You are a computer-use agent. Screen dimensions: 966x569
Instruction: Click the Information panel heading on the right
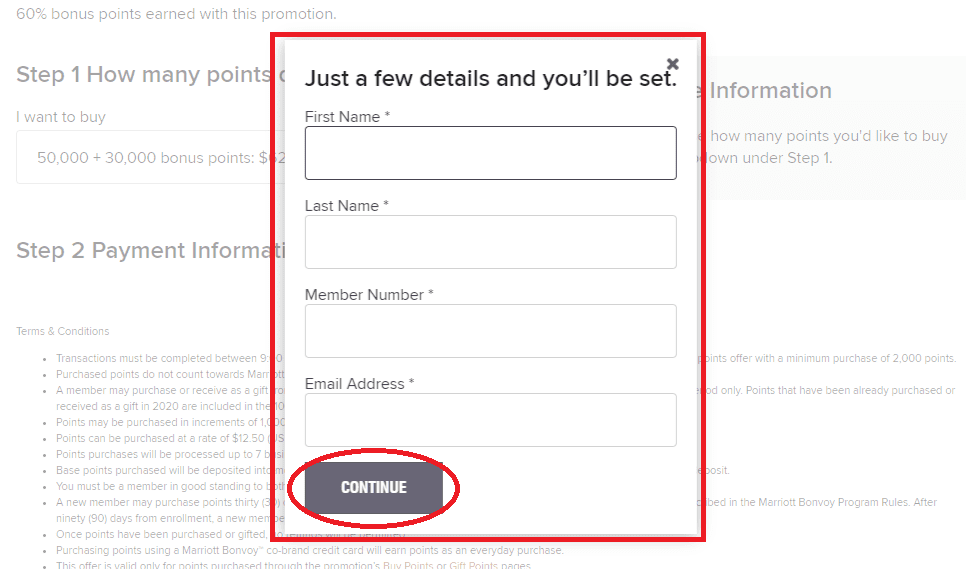770,91
